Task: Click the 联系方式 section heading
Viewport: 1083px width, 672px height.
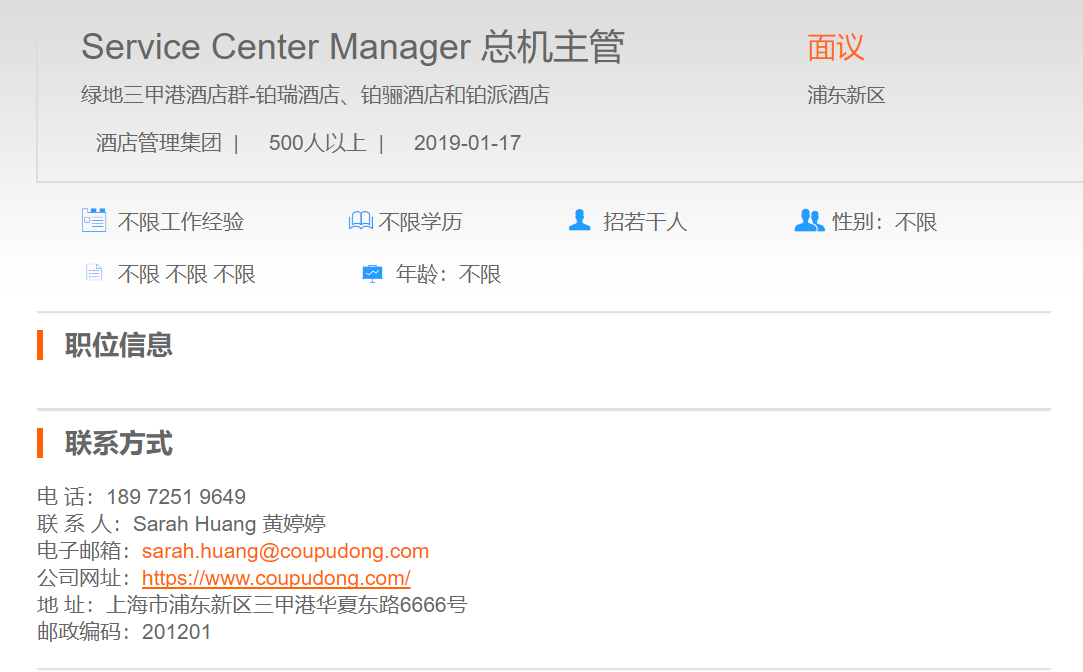Action: tap(118, 443)
